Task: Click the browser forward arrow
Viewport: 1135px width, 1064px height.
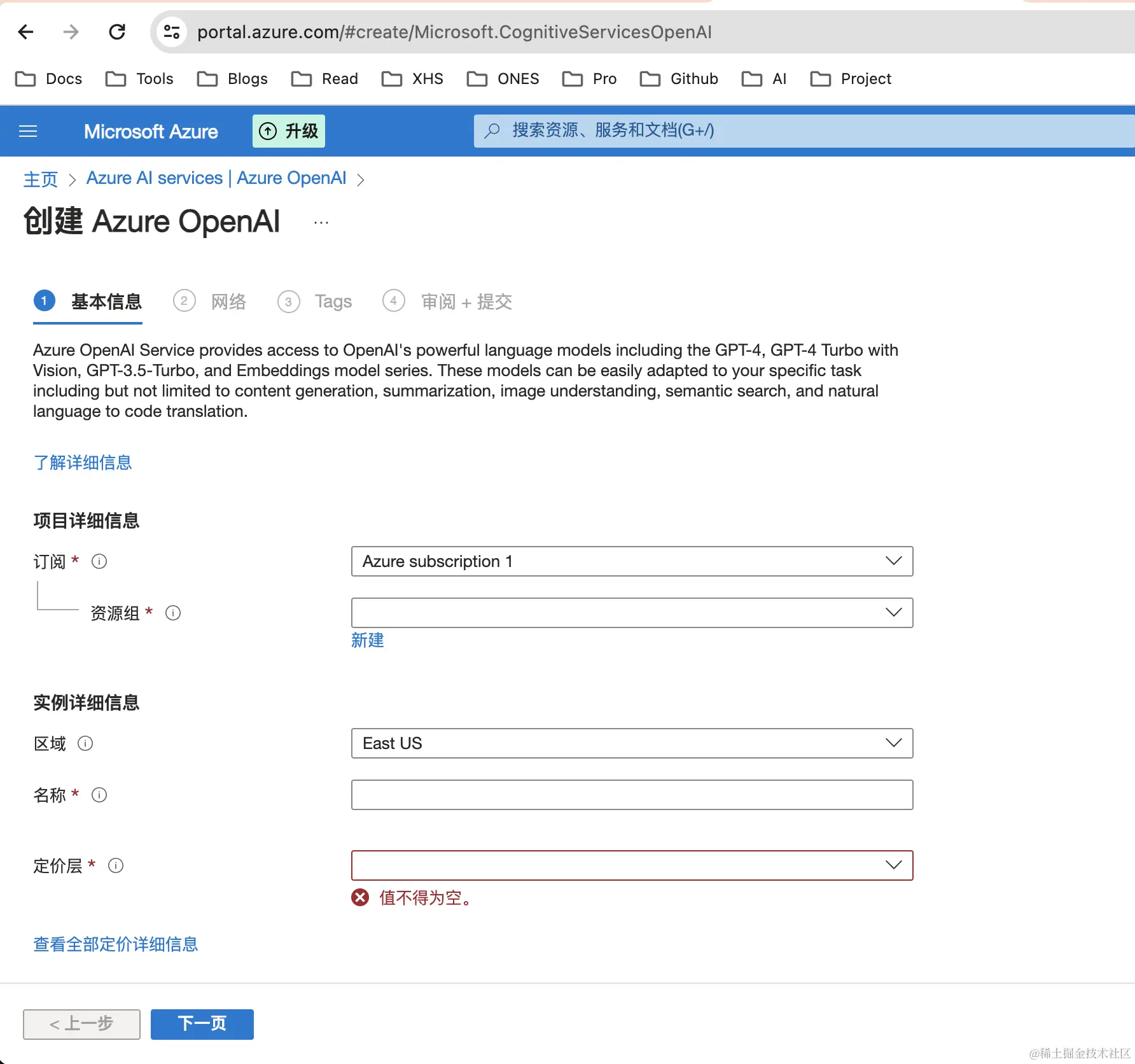Action: pos(71,32)
